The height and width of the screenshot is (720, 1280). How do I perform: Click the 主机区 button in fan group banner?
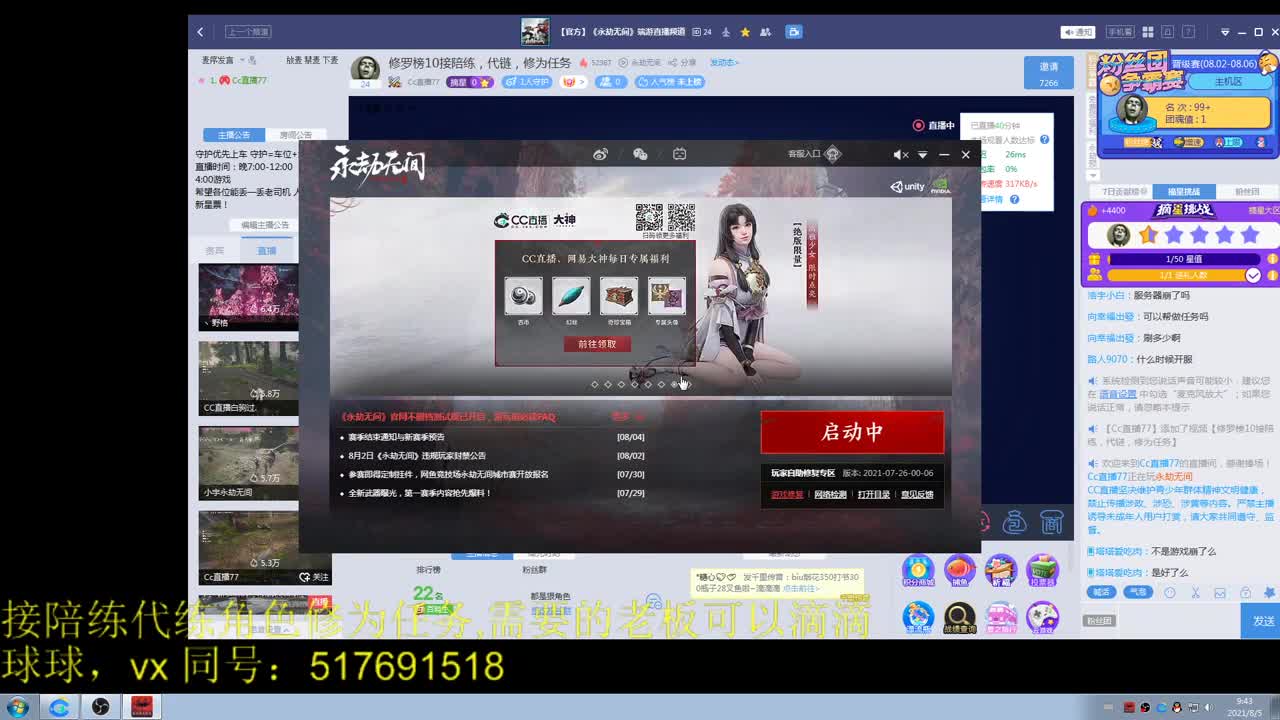(x=1228, y=81)
